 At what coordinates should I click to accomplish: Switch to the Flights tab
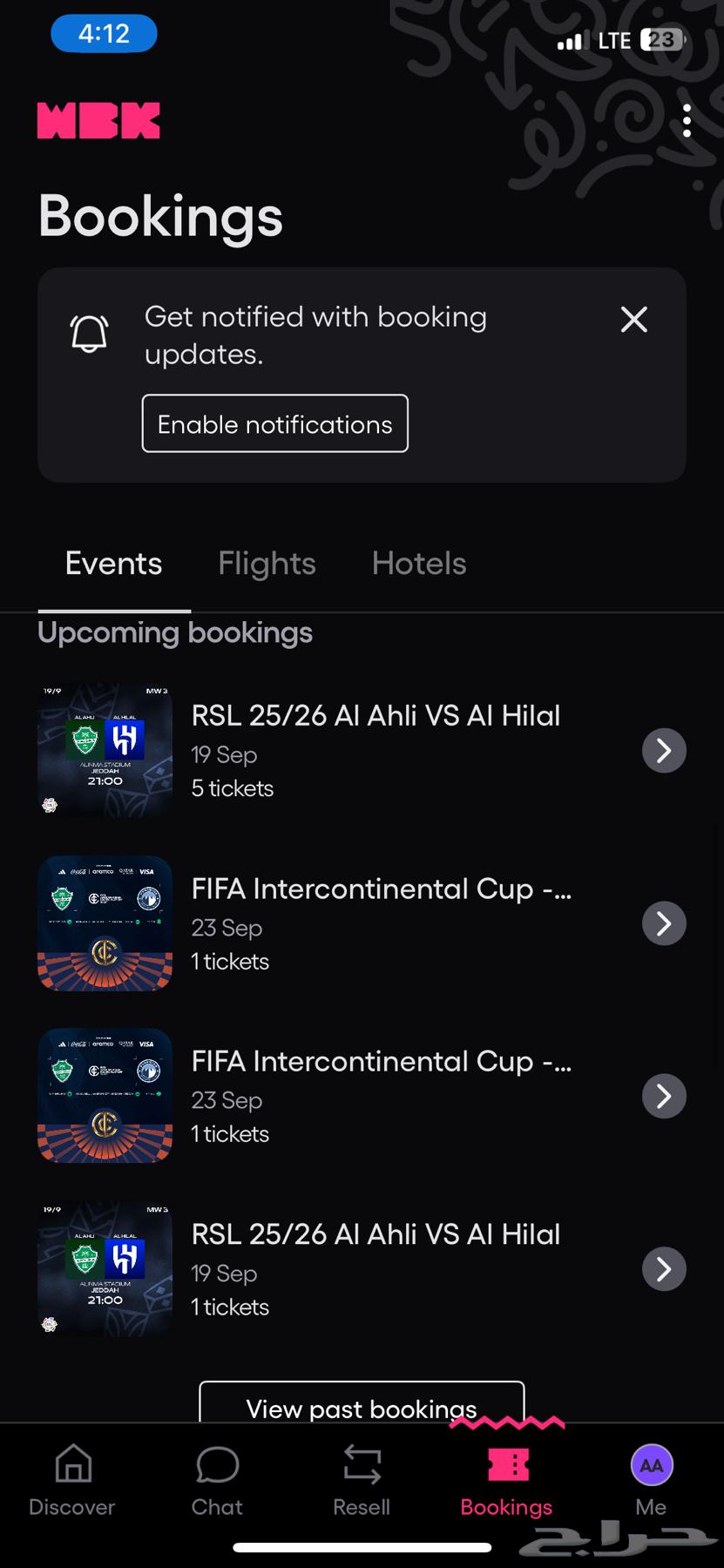tap(267, 564)
